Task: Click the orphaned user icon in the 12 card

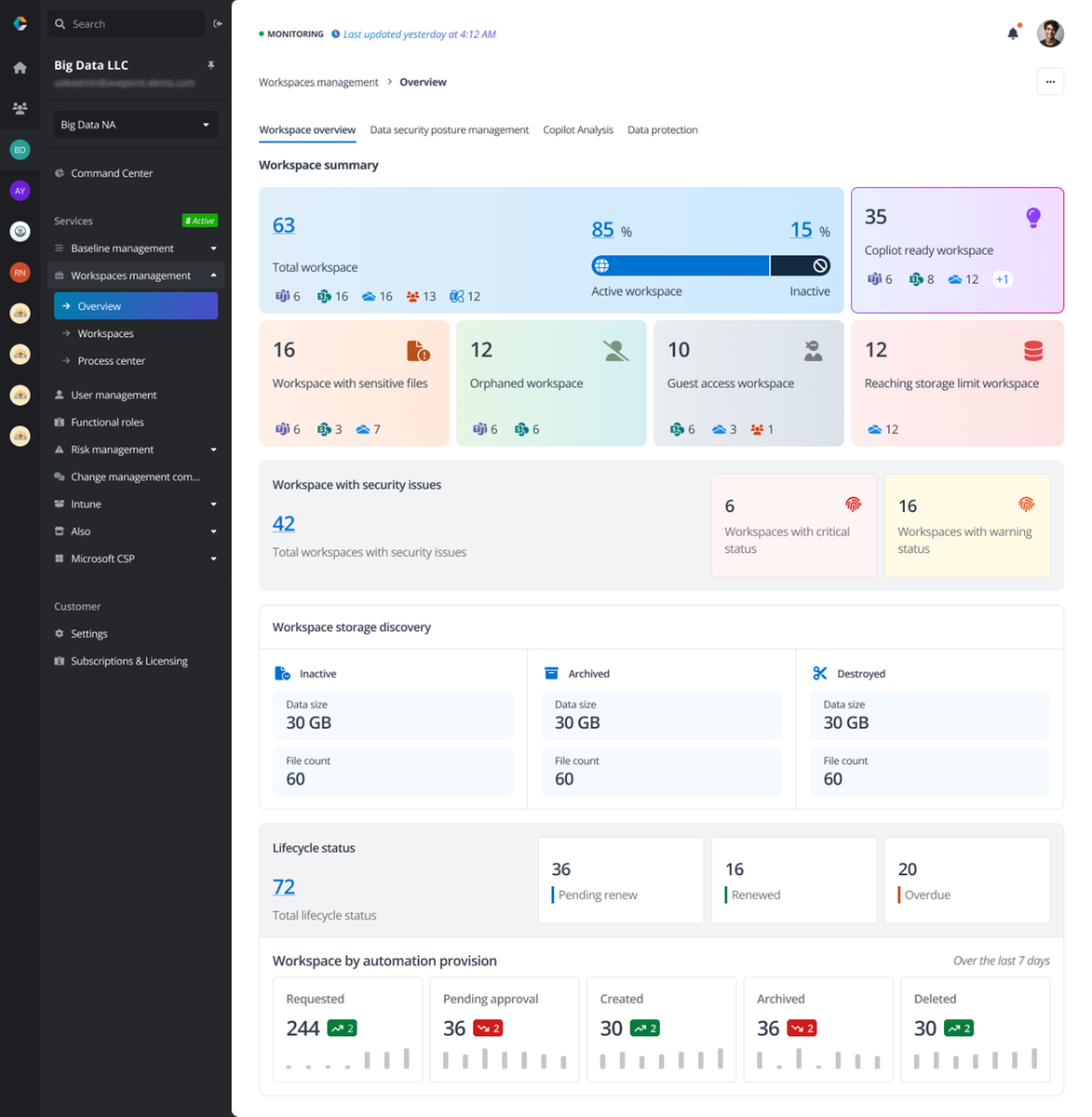Action: [615, 351]
